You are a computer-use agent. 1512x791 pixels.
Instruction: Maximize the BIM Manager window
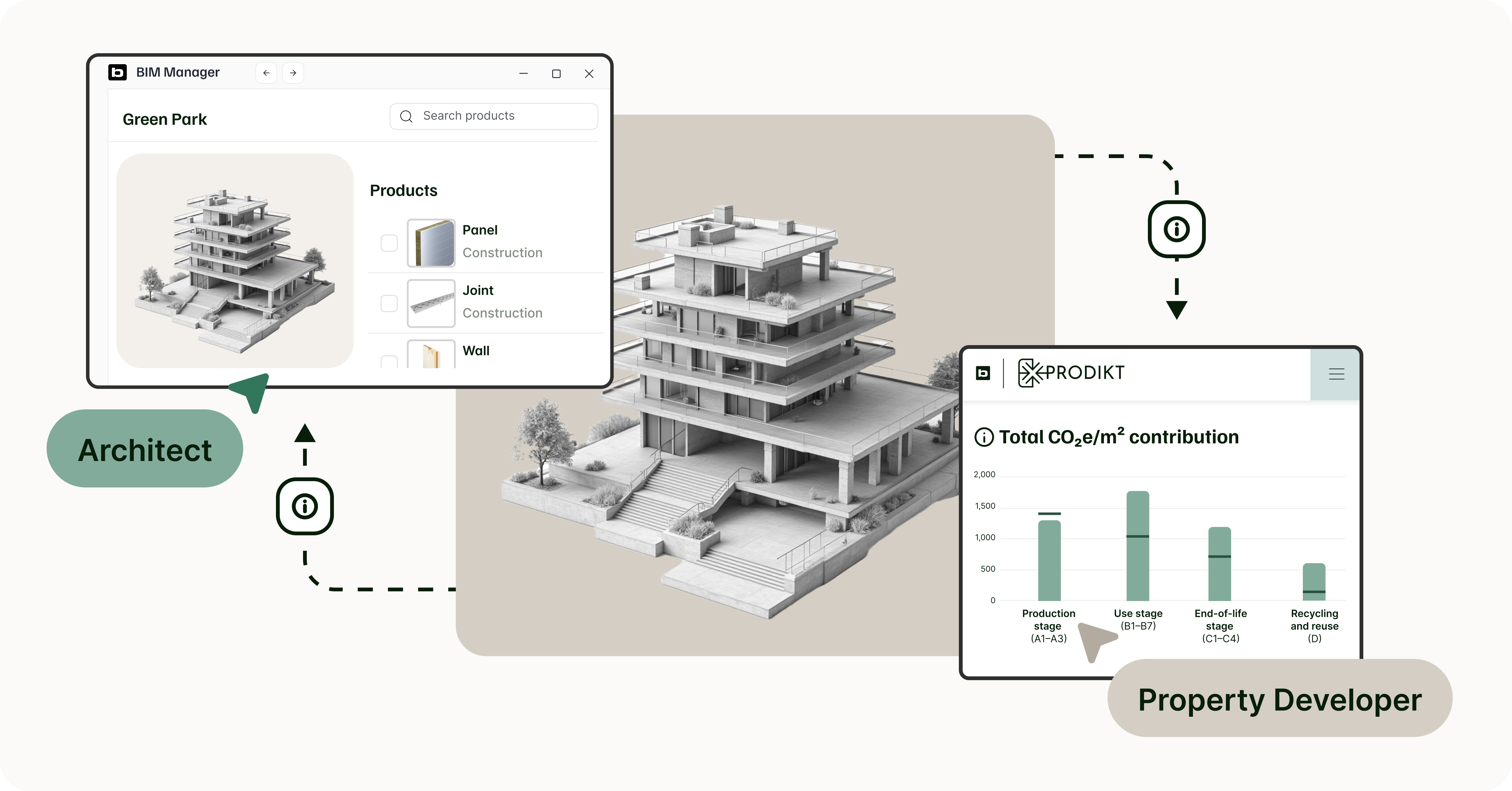[x=556, y=73]
